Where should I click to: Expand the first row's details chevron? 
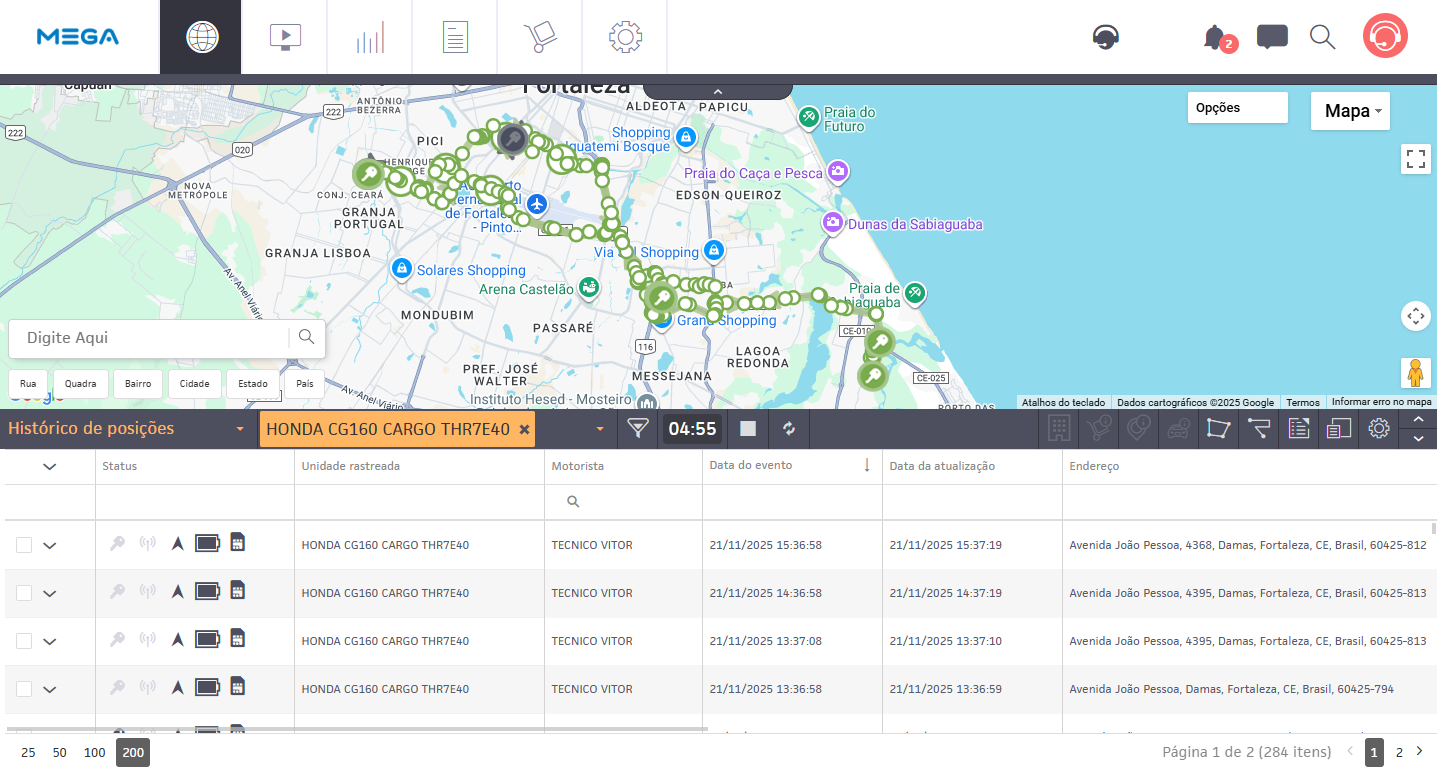(50, 545)
